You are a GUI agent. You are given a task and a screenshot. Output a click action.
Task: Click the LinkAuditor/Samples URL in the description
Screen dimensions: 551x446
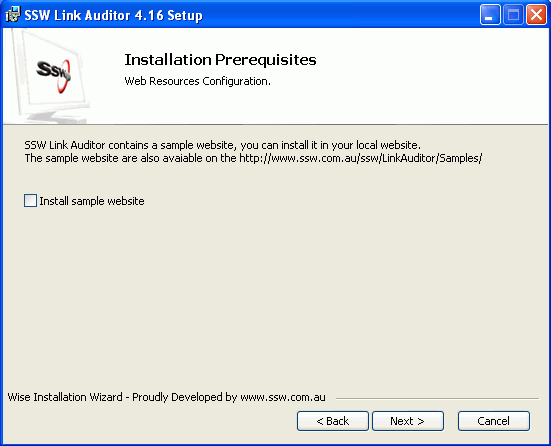[361, 158]
